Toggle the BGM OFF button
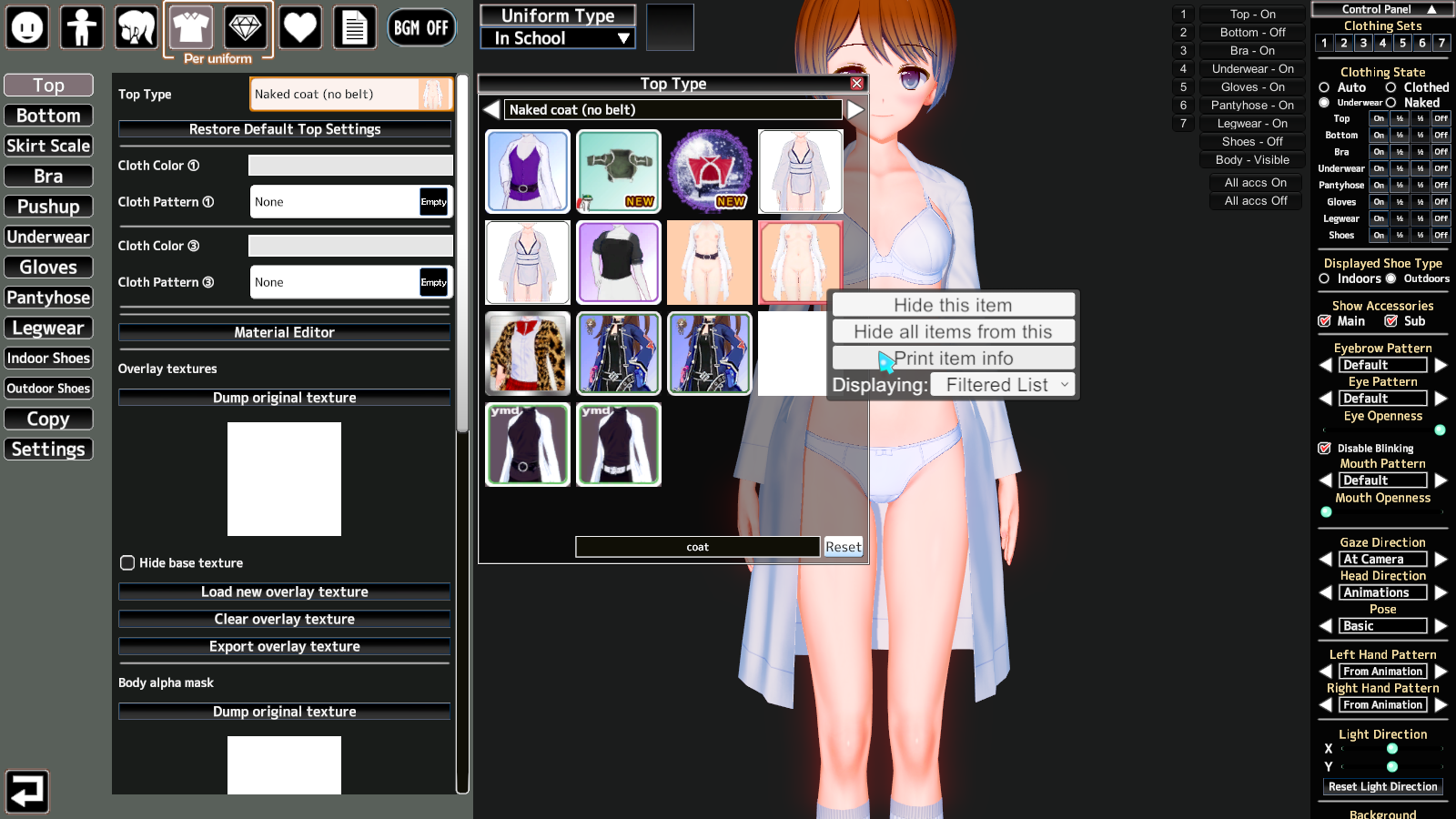1456x819 pixels. 421,27
